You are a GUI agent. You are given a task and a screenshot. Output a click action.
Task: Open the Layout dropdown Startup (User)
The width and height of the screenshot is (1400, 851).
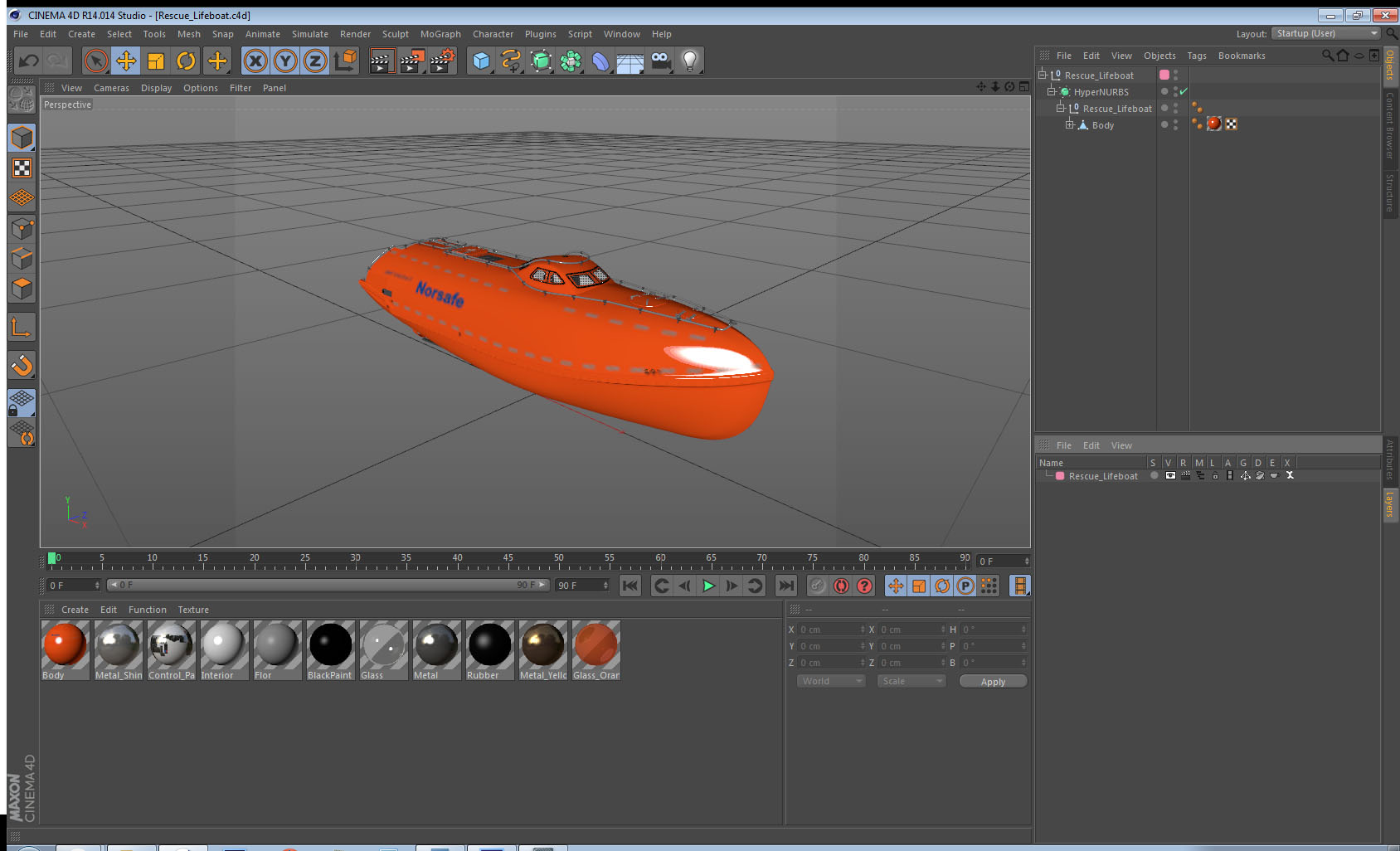1326,33
